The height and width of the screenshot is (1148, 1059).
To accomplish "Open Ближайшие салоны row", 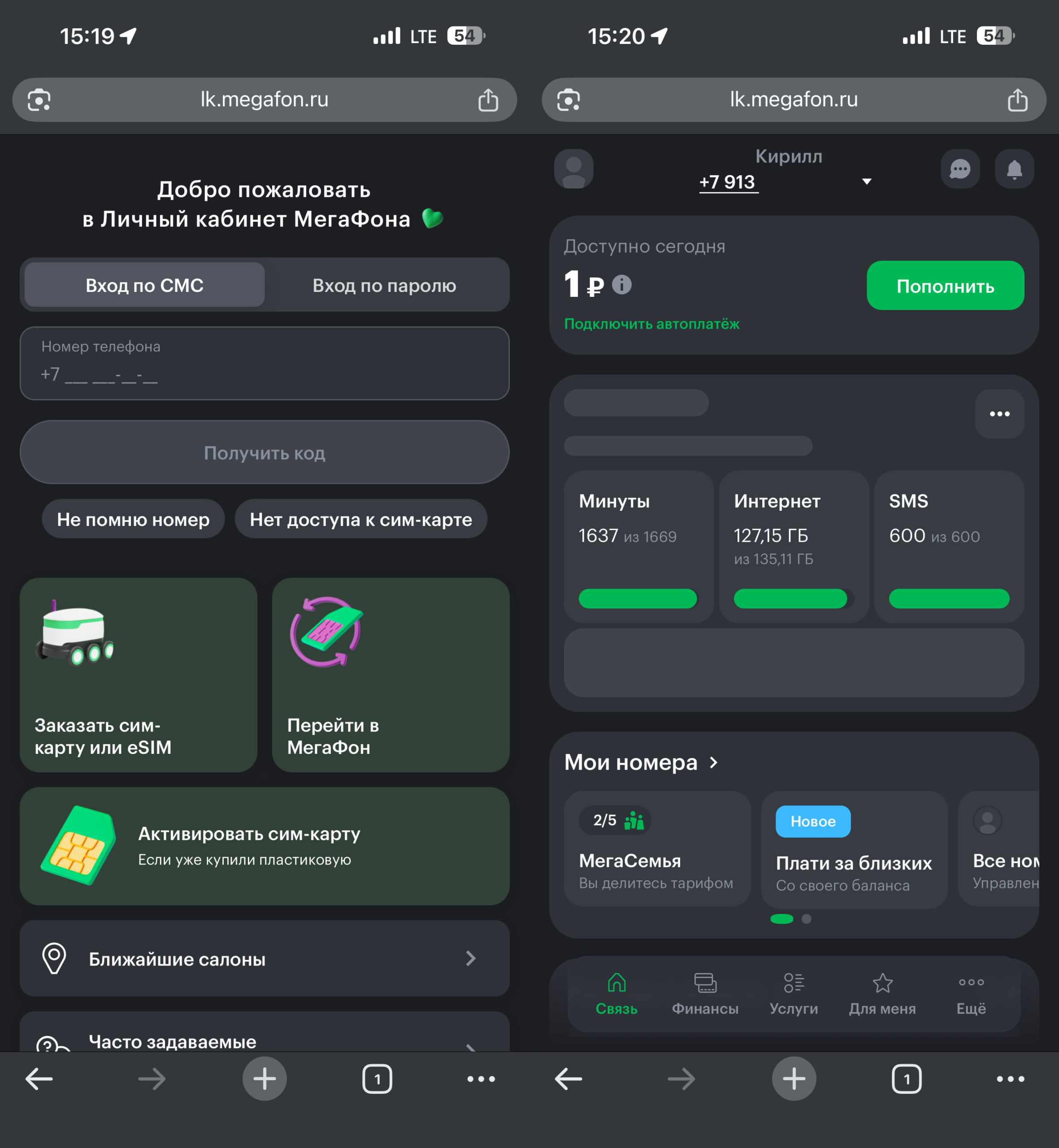I will pyautogui.click(x=264, y=958).
